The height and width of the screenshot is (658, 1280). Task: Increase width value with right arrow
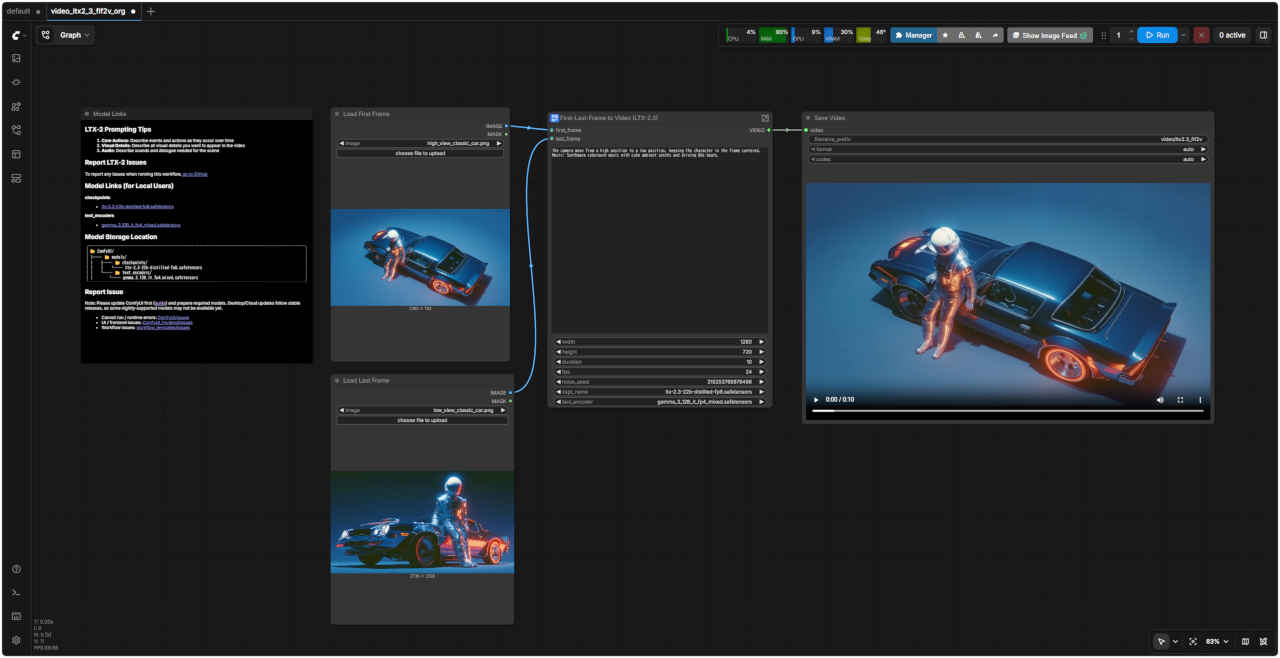coord(762,342)
